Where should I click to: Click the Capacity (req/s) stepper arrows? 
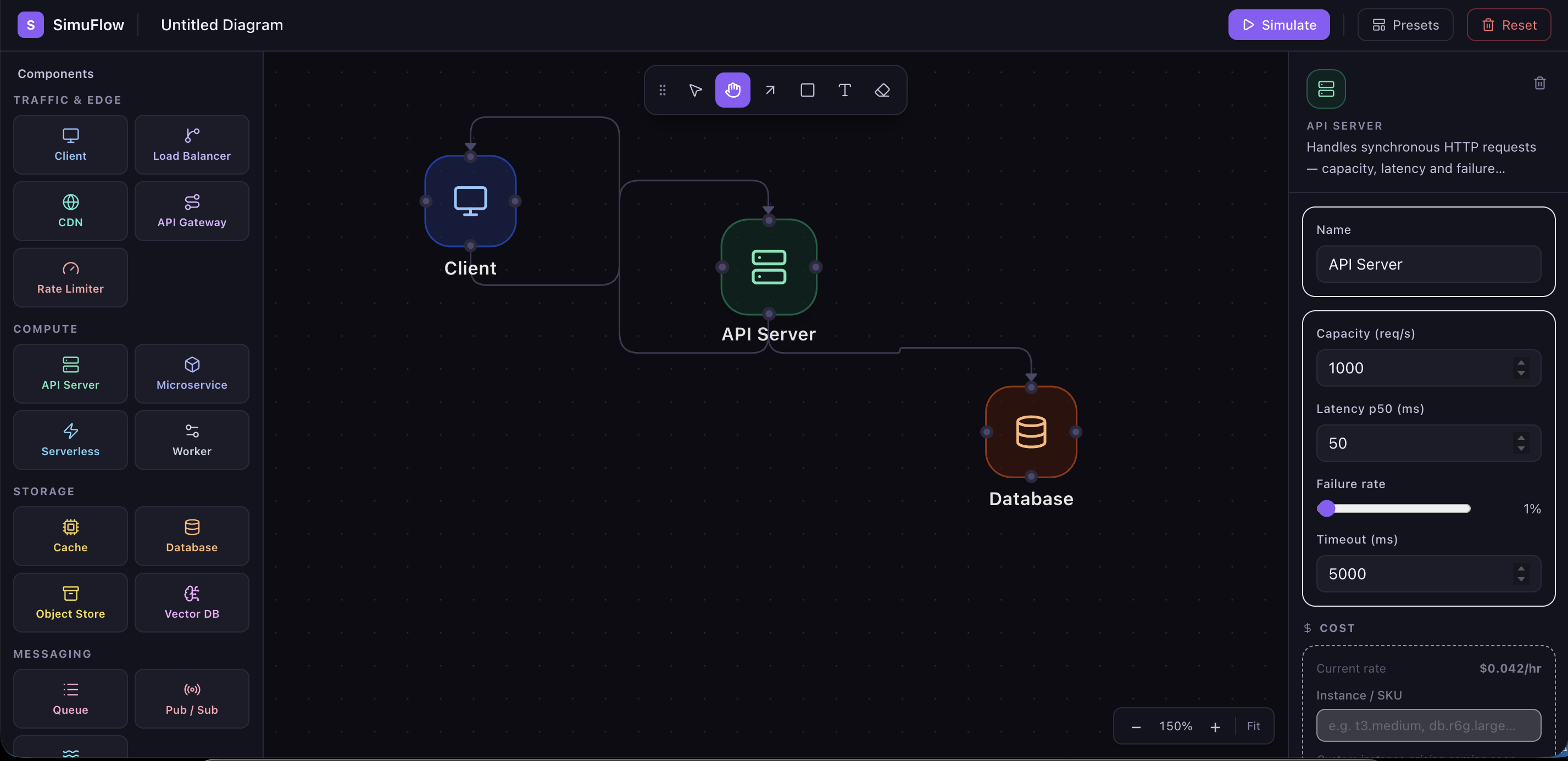[x=1521, y=368]
